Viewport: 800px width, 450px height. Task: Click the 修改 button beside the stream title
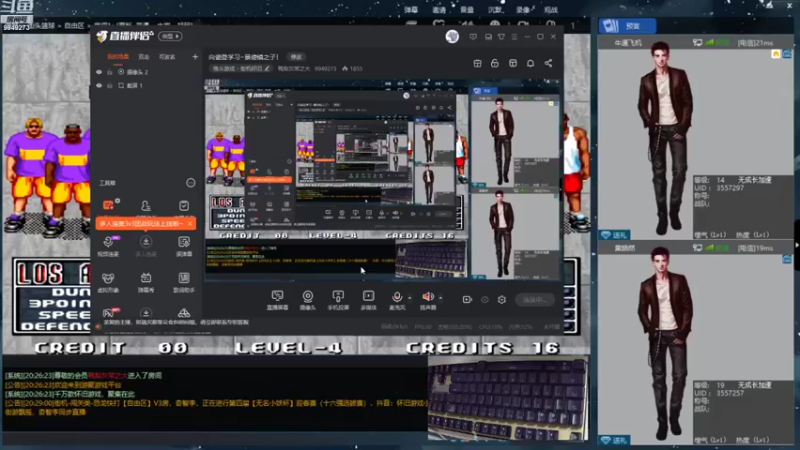coord(296,57)
